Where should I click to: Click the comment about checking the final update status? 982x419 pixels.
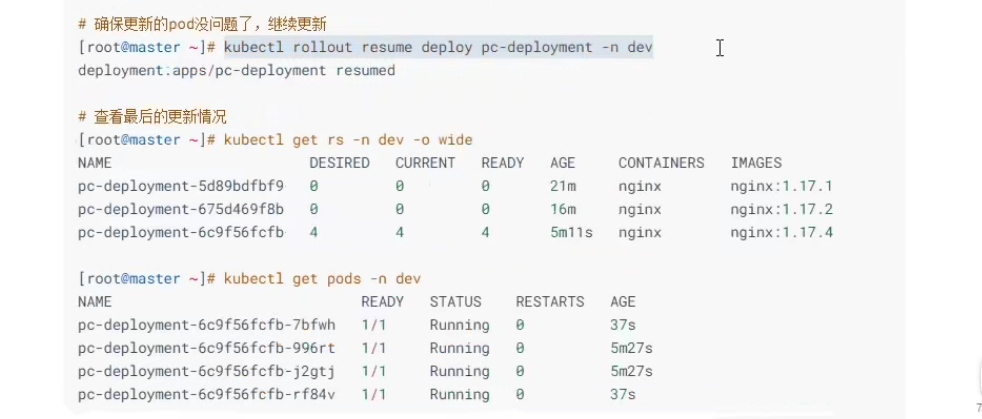point(152,117)
